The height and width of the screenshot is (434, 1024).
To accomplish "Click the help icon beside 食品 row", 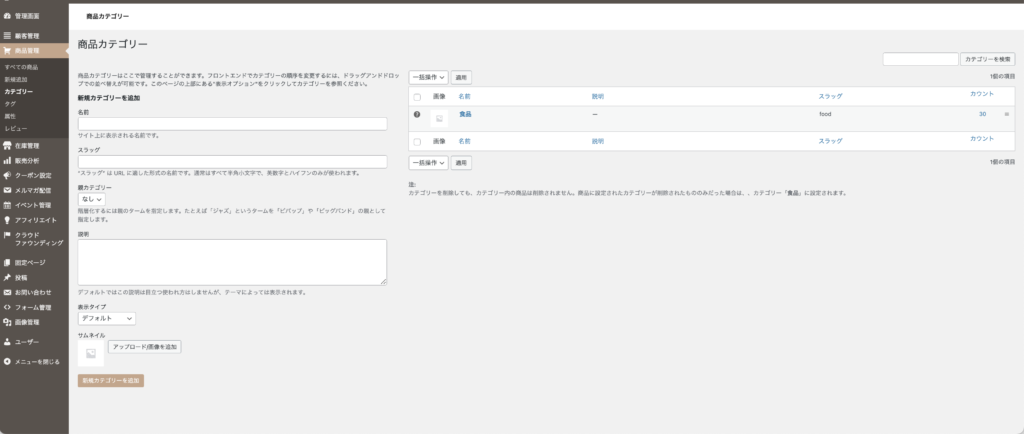I will (417, 115).
